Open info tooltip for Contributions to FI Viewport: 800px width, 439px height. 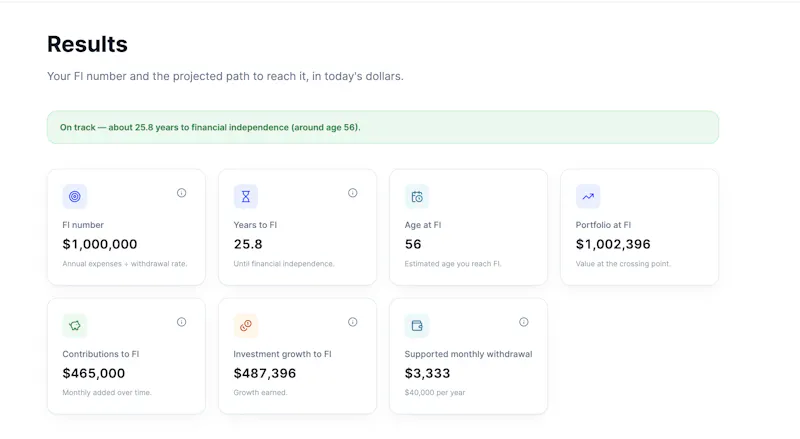[182, 322]
